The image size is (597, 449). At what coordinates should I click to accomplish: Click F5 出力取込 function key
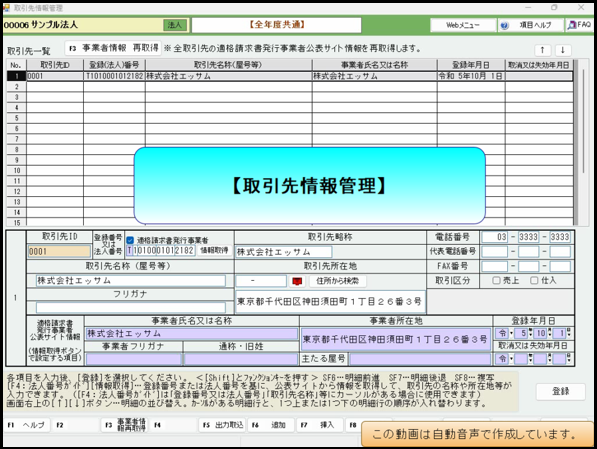coord(223,425)
